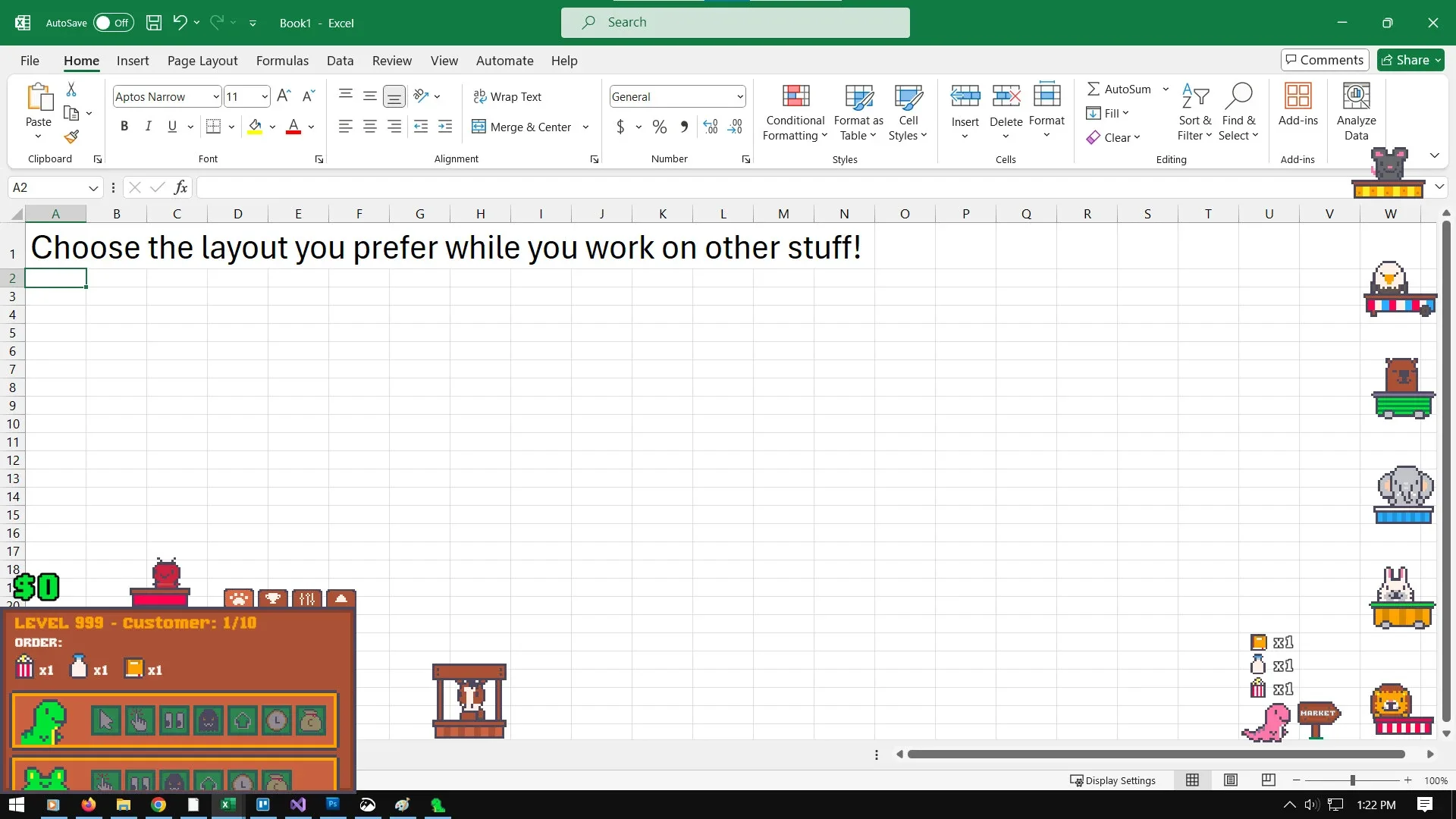Image resolution: width=1456 pixels, height=819 pixels.
Task: Open the trophy achievements tab
Action: (273, 599)
